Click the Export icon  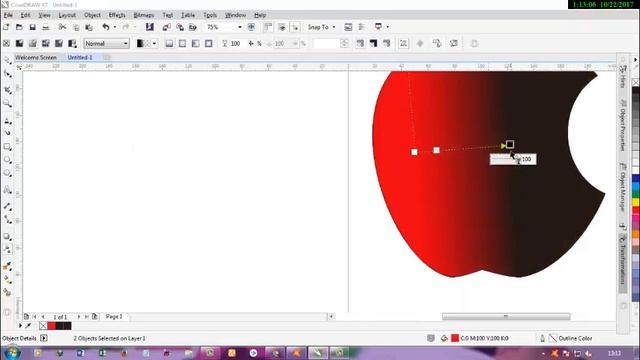[180, 27]
